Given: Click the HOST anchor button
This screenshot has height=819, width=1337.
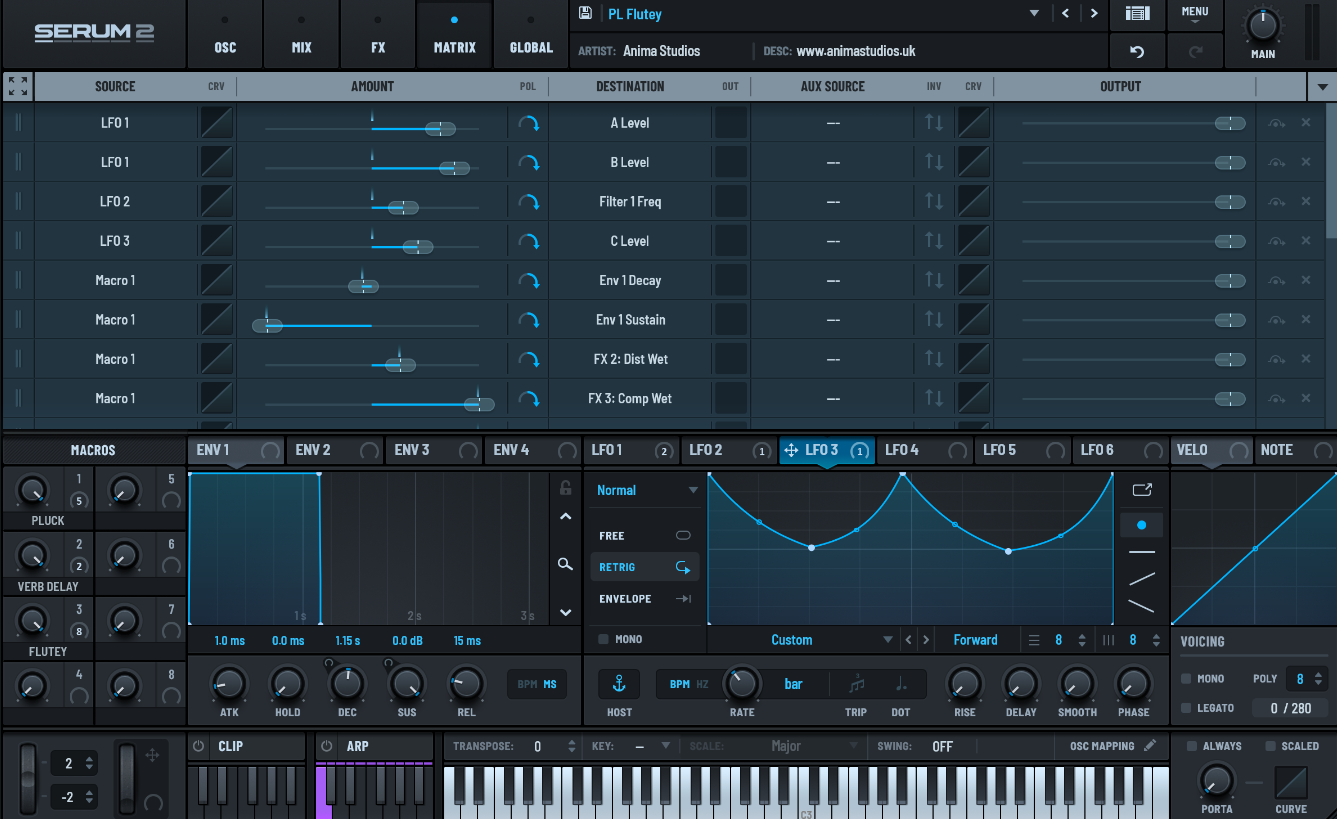Looking at the screenshot, I should 619,684.
